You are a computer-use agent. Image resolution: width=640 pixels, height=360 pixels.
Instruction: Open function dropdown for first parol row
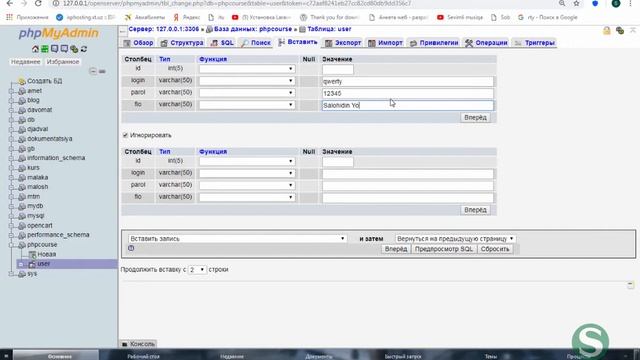(x=247, y=93)
